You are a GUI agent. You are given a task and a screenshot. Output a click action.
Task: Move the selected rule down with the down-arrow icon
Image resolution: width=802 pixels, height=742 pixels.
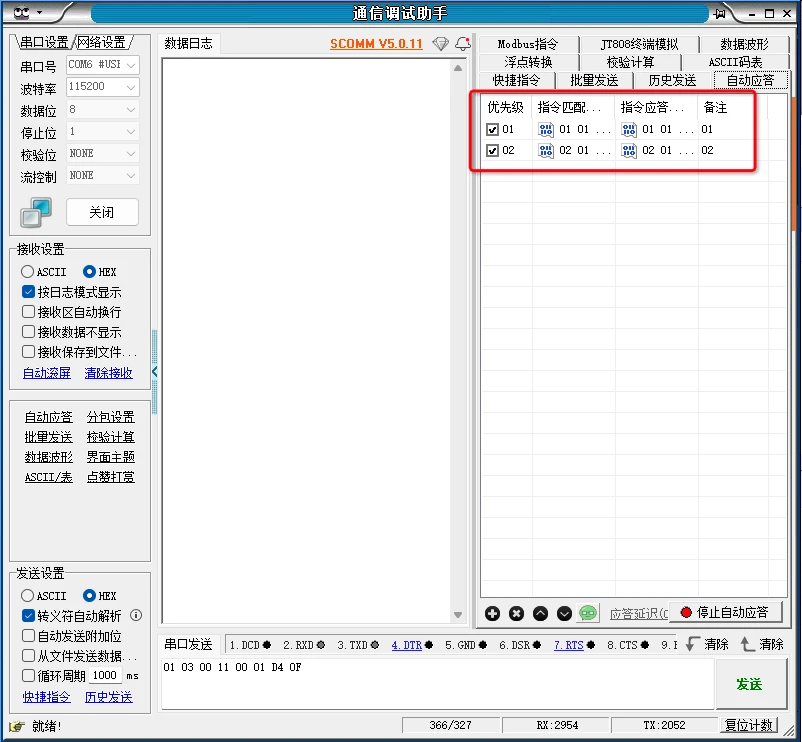point(565,615)
